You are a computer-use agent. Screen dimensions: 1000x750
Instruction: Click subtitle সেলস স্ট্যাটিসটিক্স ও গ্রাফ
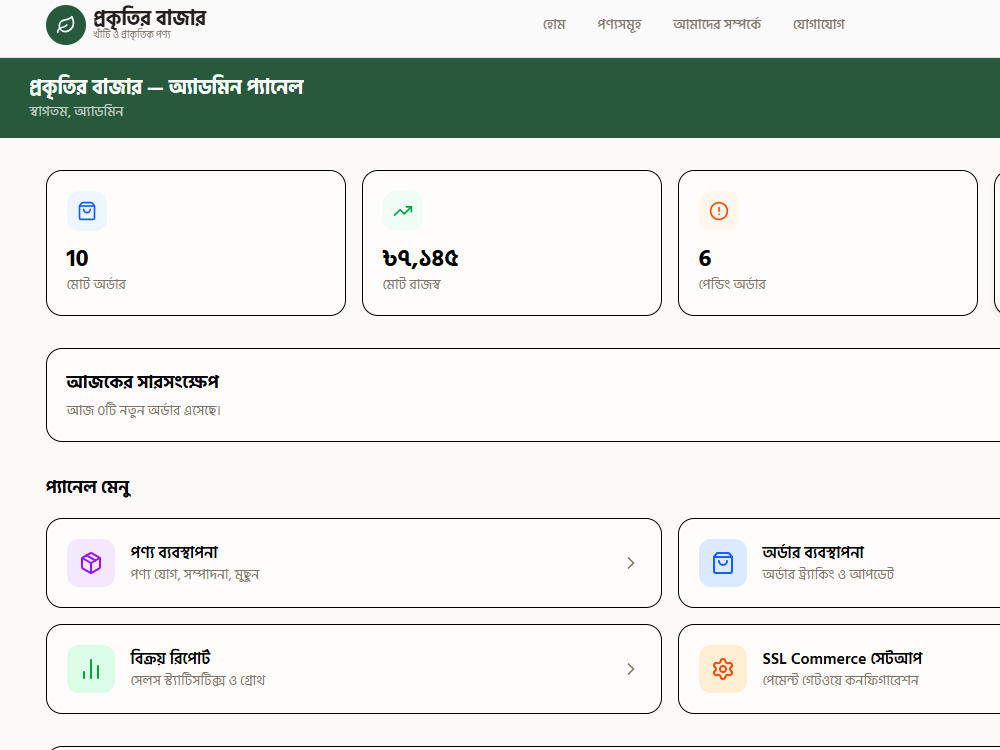(198, 680)
